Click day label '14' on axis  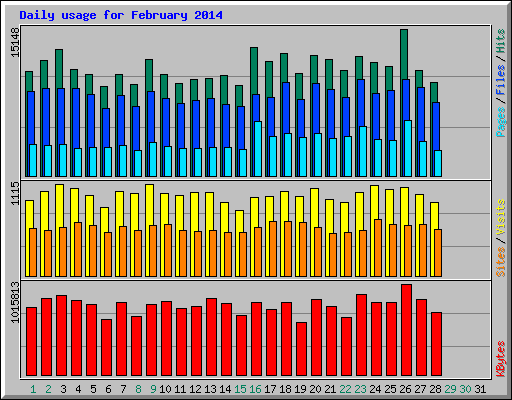coord(225,389)
